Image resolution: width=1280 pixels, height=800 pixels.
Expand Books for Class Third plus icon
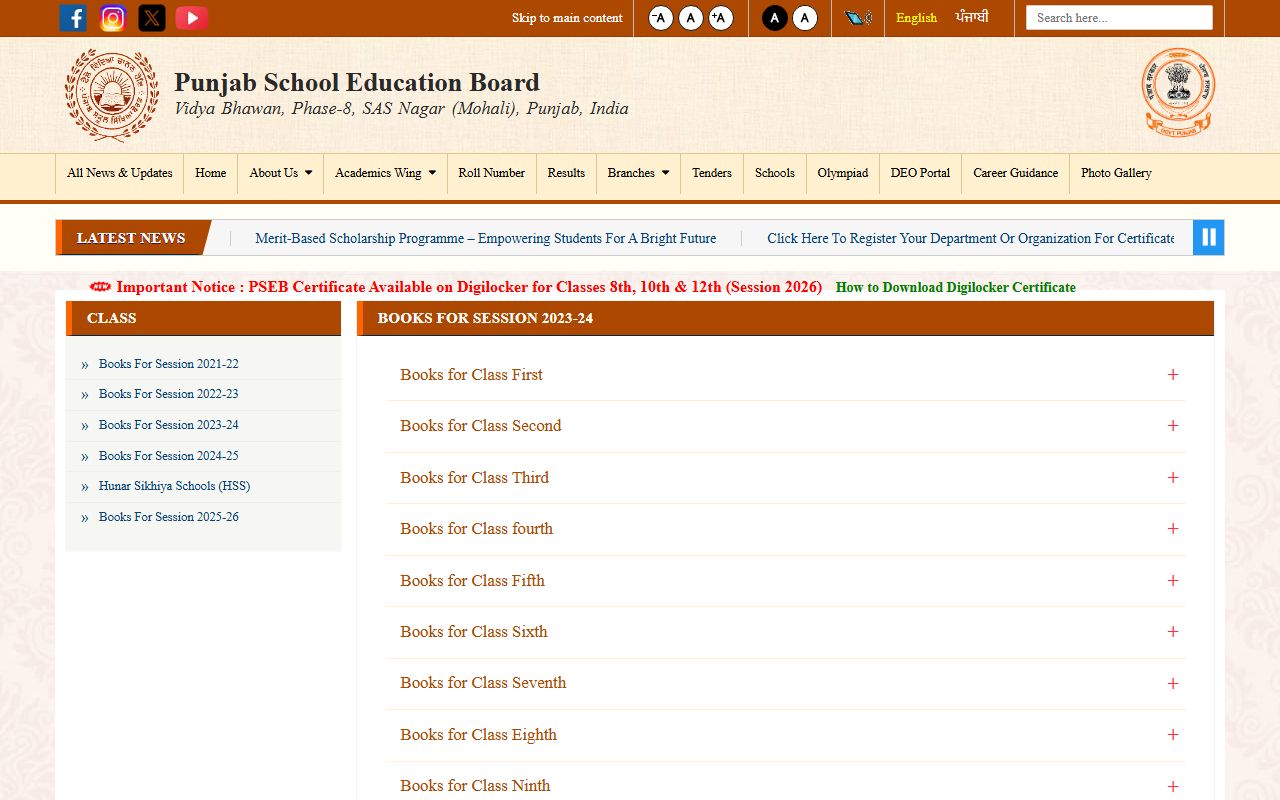coord(1173,478)
